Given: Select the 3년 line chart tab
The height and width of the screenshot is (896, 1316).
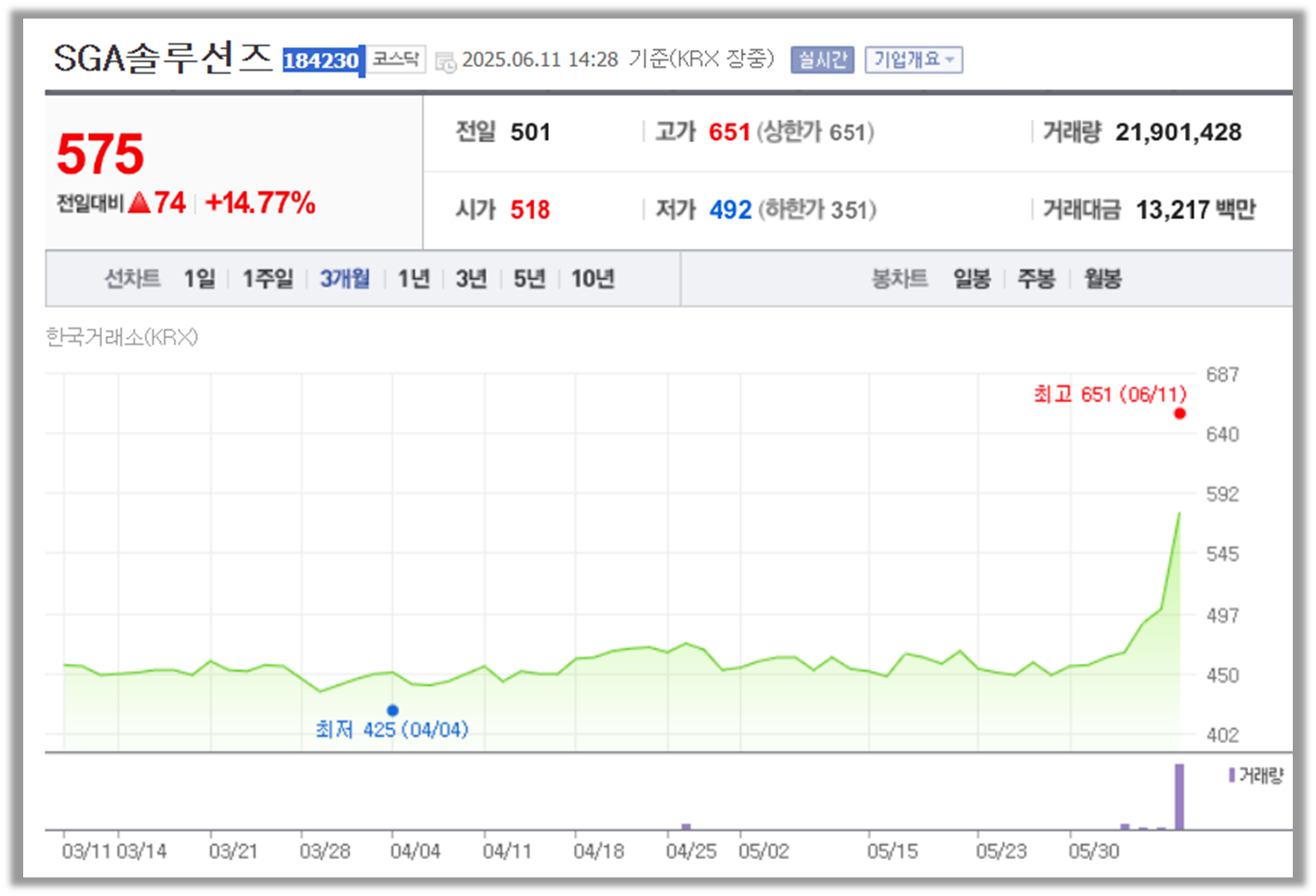Looking at the screenshot, I should point(471,279).
